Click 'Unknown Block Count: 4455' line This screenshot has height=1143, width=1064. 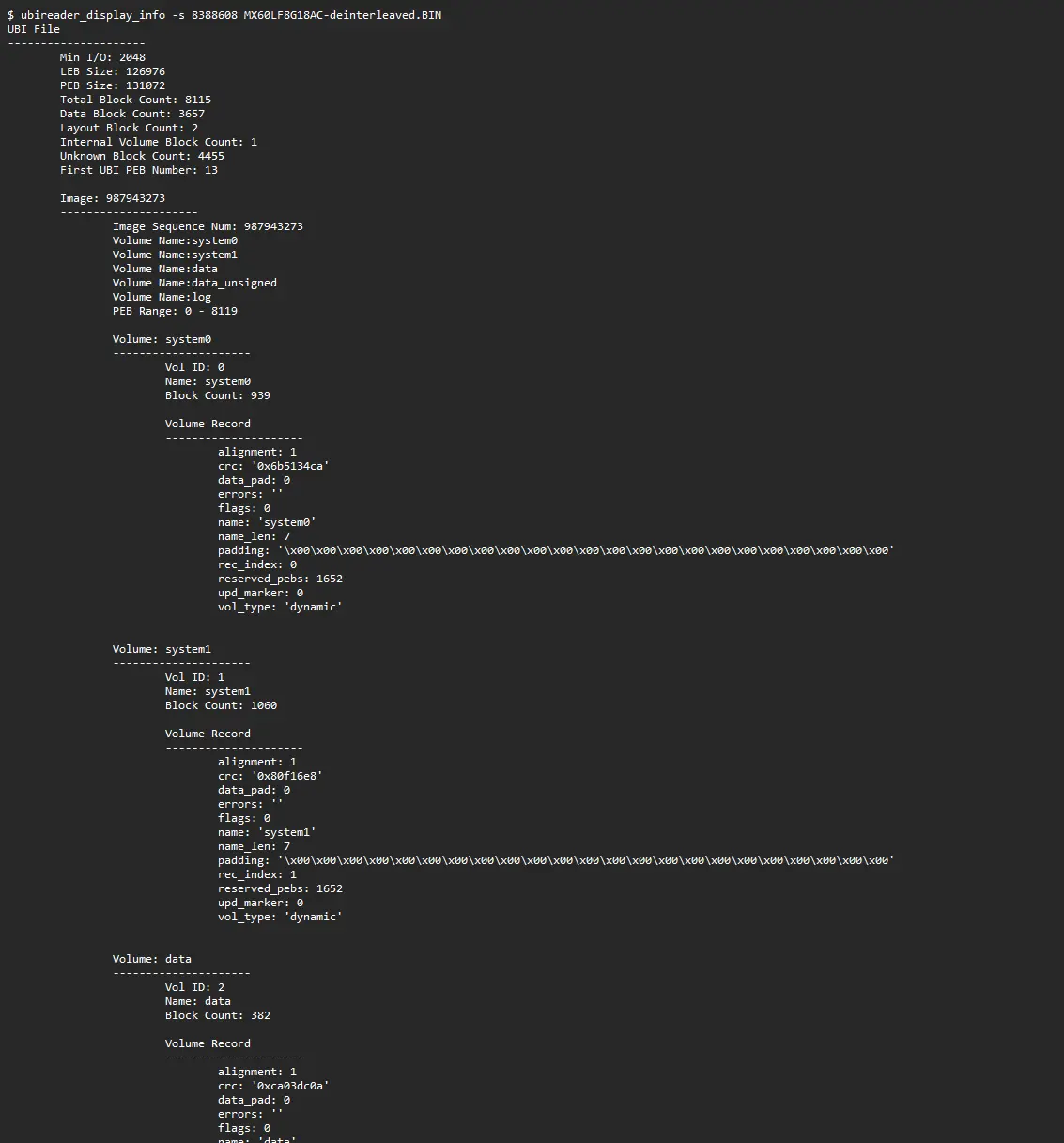click(x=142, y=156)
